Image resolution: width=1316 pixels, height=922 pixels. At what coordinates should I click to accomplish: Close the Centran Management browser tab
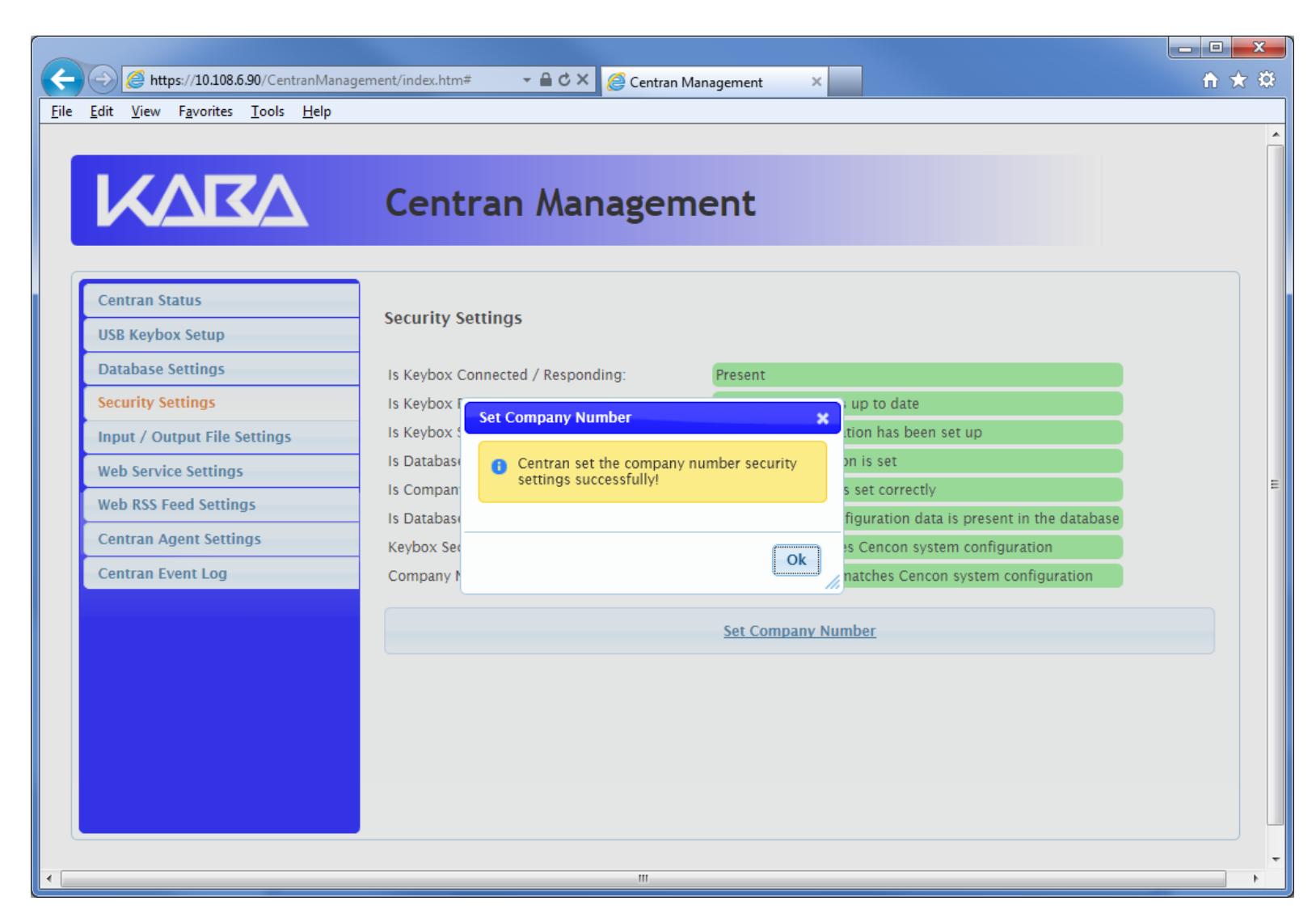(816, 82)
